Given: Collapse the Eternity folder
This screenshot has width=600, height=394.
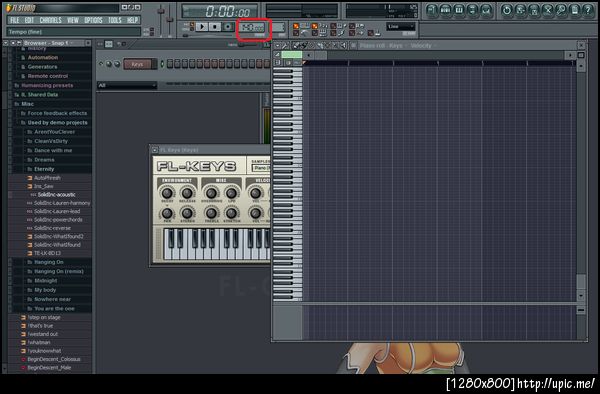Looking at the screenshot, I should click(x=44, y=169).
